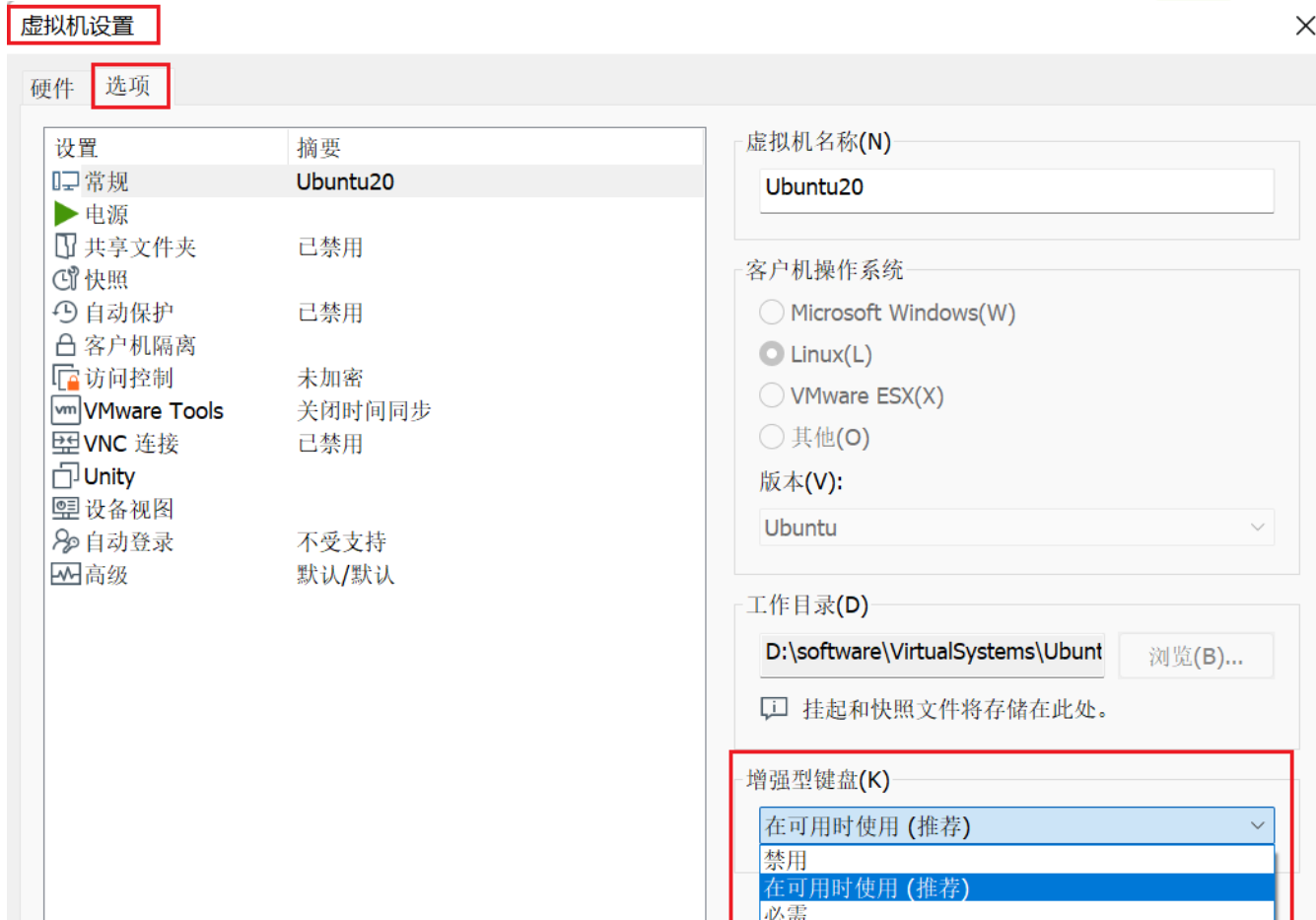Screen dimensions: 1316x920
Task: Select Microsoft Windows(W) radio button
Action: pyautogui.click(x=772, y=313)
